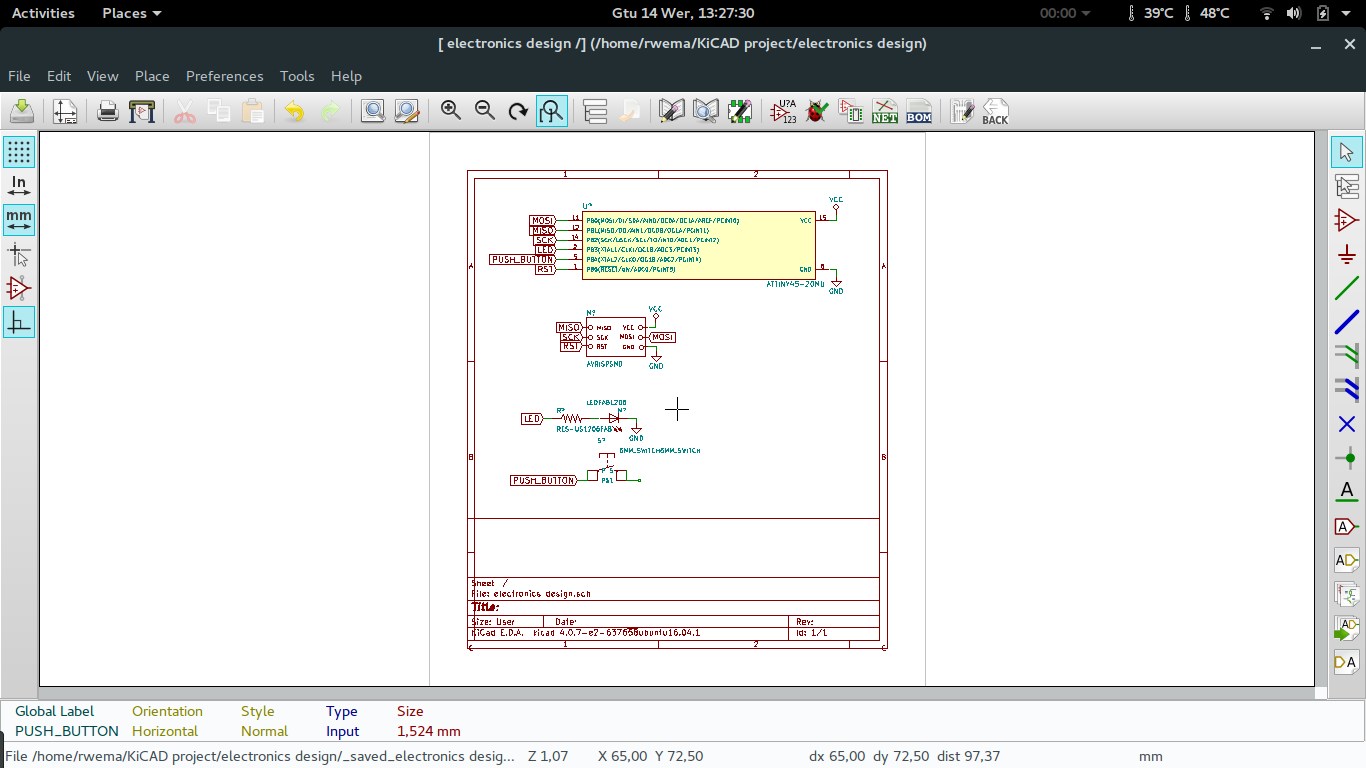
Task: Select the global label tool
Action: (1347, 526)
